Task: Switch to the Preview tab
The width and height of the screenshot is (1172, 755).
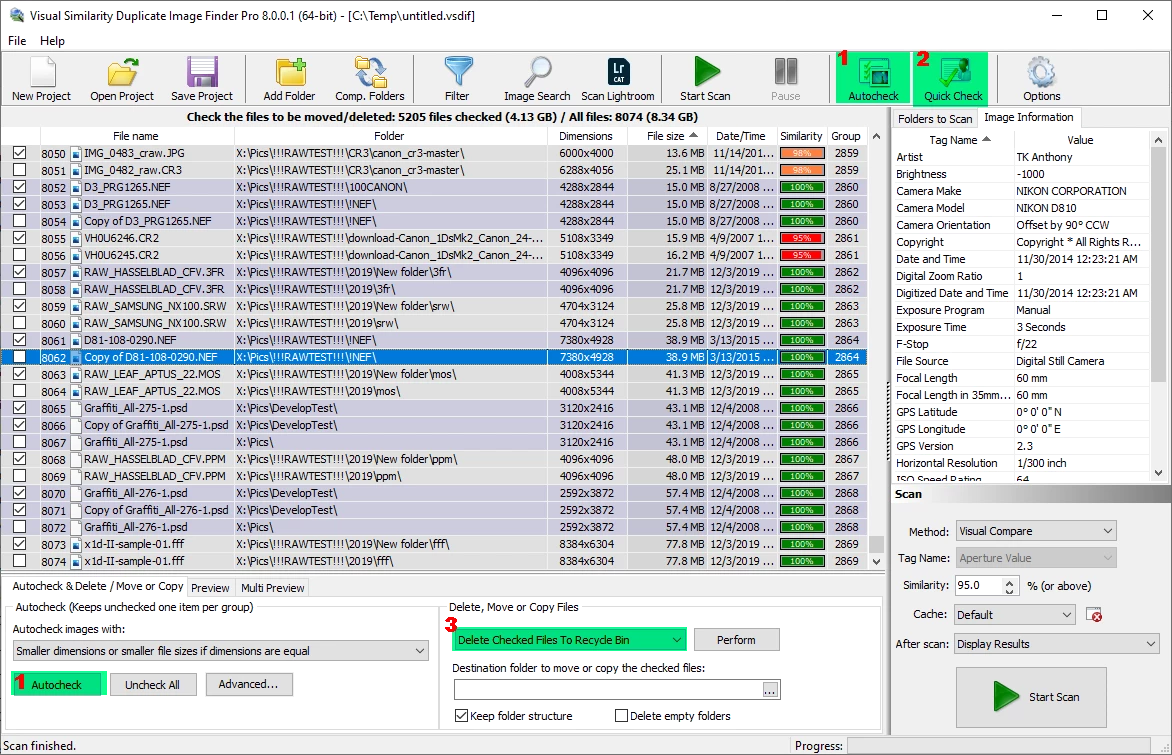Action: [x=210, y=588]
